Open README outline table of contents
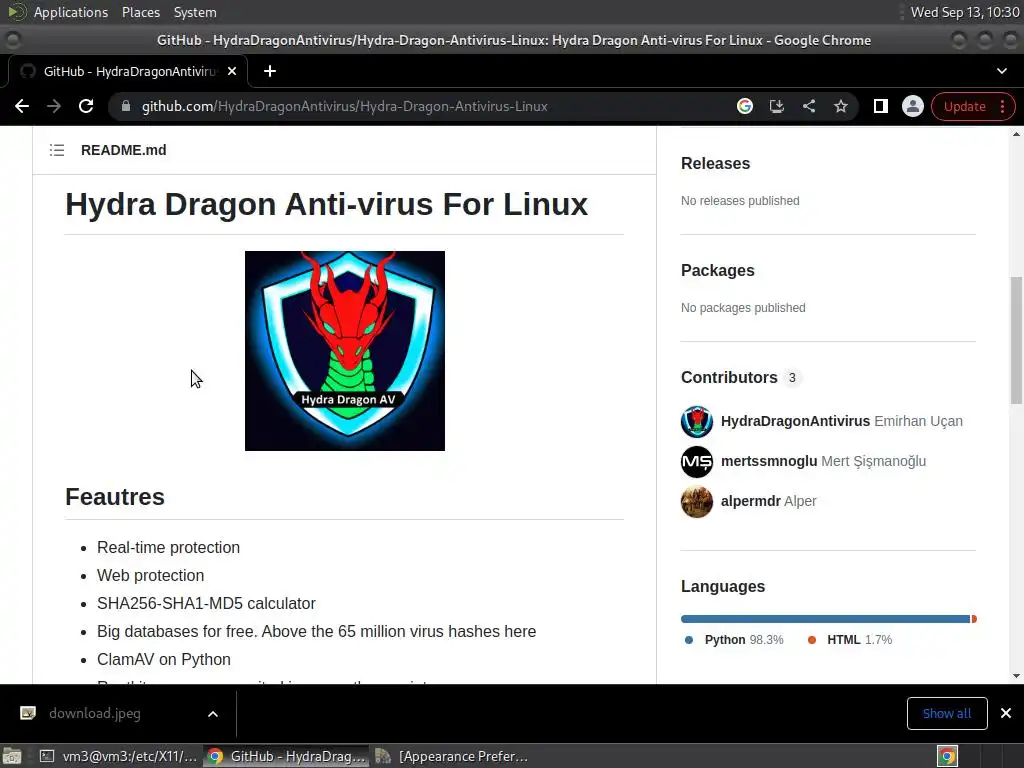This screenshot has height=768, width=1024. pos(57,150)
